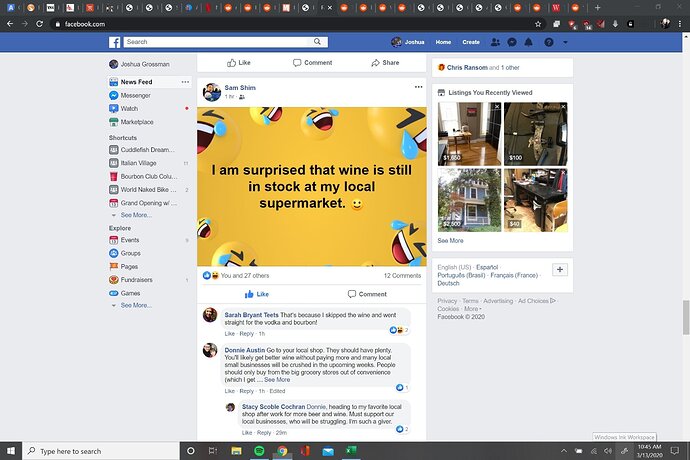
Task: Open the account dropdown arrow in top bar
Action: tap(565, 43)
